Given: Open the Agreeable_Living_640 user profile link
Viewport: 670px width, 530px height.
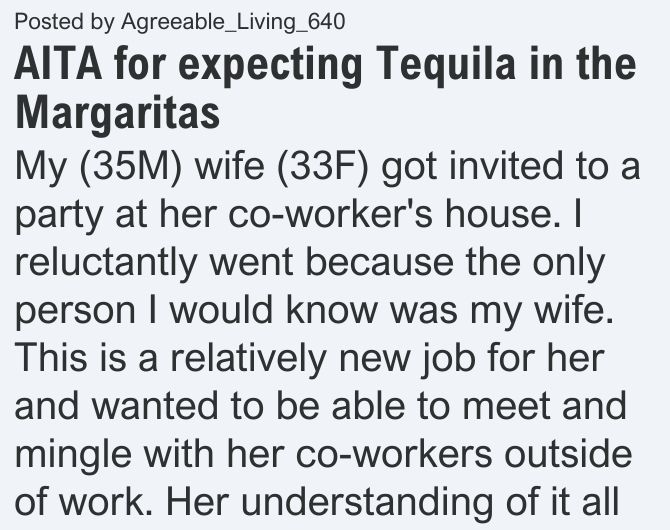Looking at the screenshot, I should 233,22.
